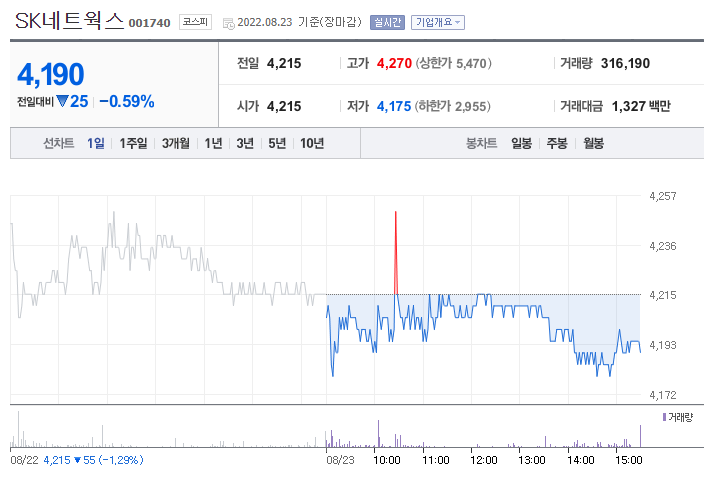Screen dimensions: 704x483
Task: Click the 11:00 time axis label
Action: pos(436,460)
